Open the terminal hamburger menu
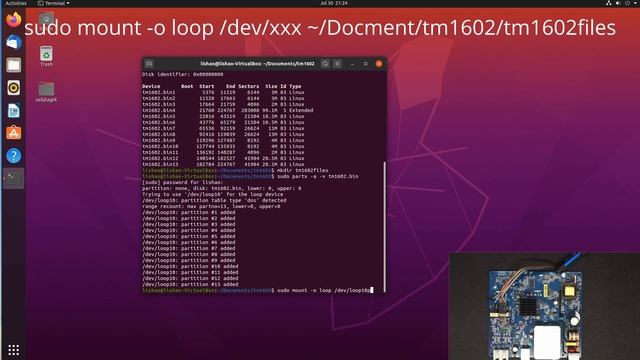This screenshot has height=360, width=640. (x=337, y=64)
